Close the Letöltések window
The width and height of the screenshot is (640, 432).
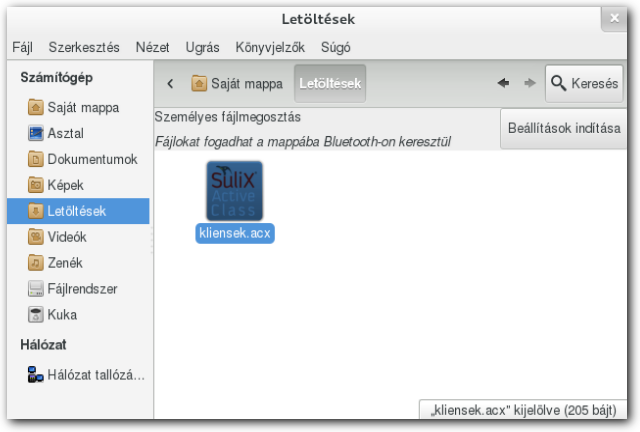[614, 18]
